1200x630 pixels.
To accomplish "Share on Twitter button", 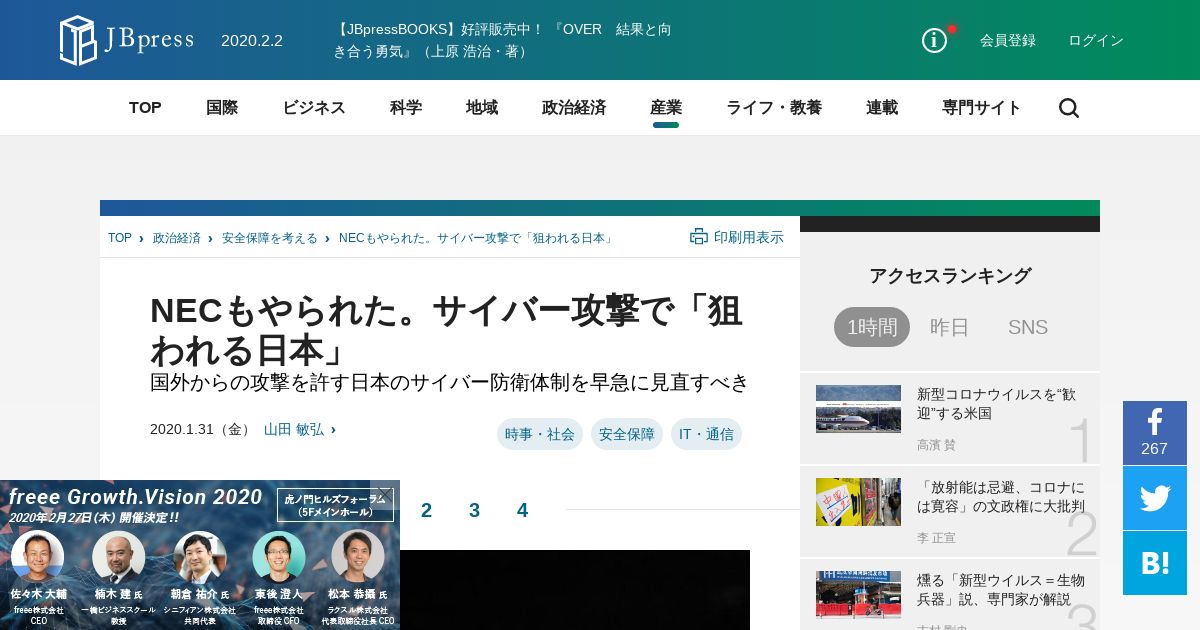I will (x=1155, y=498).
